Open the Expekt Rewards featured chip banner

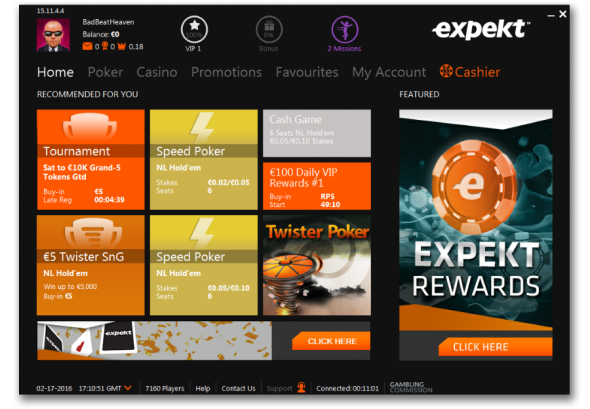point(476,220)
